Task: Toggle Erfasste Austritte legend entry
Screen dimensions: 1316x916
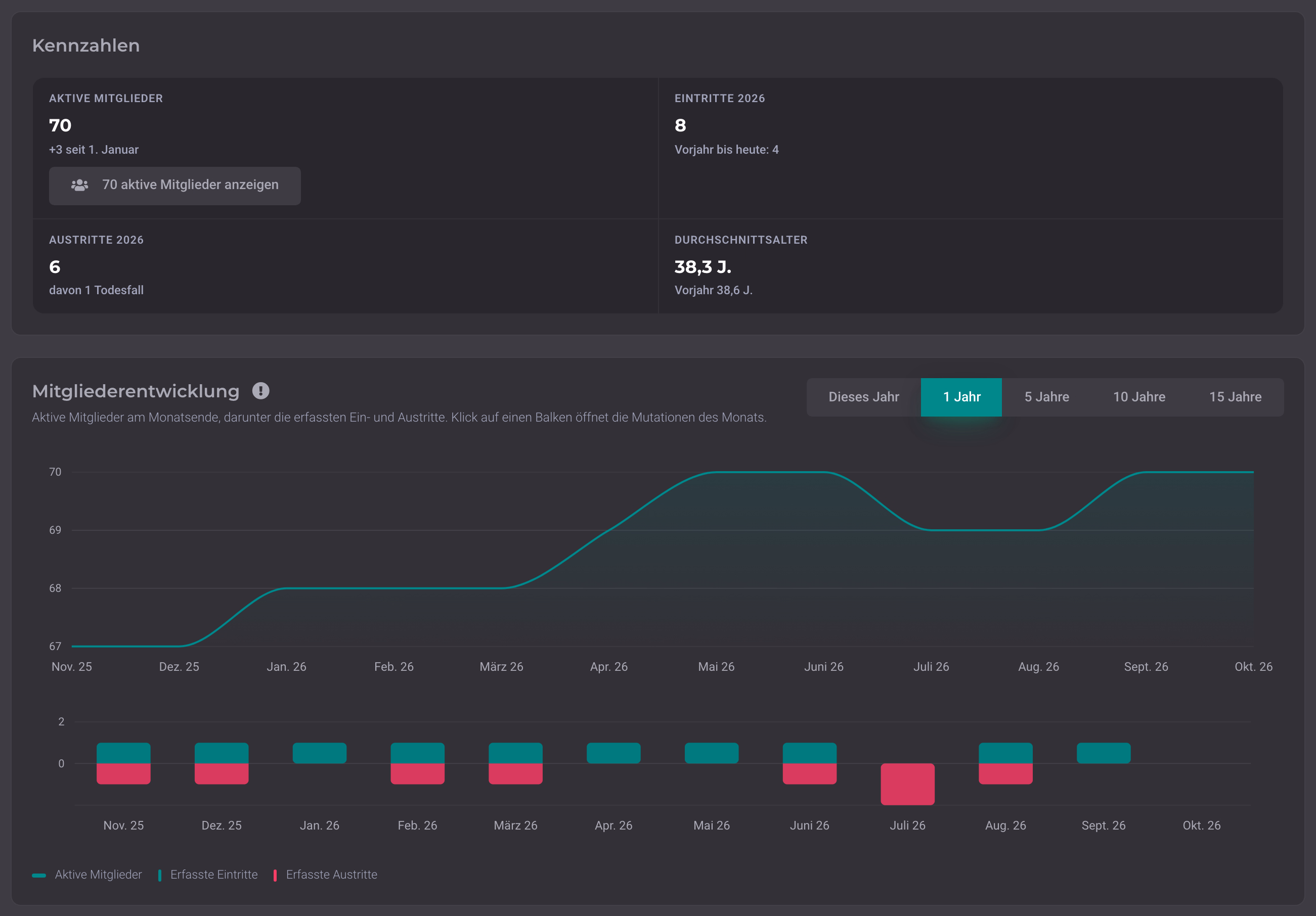Action: point(326,875)
